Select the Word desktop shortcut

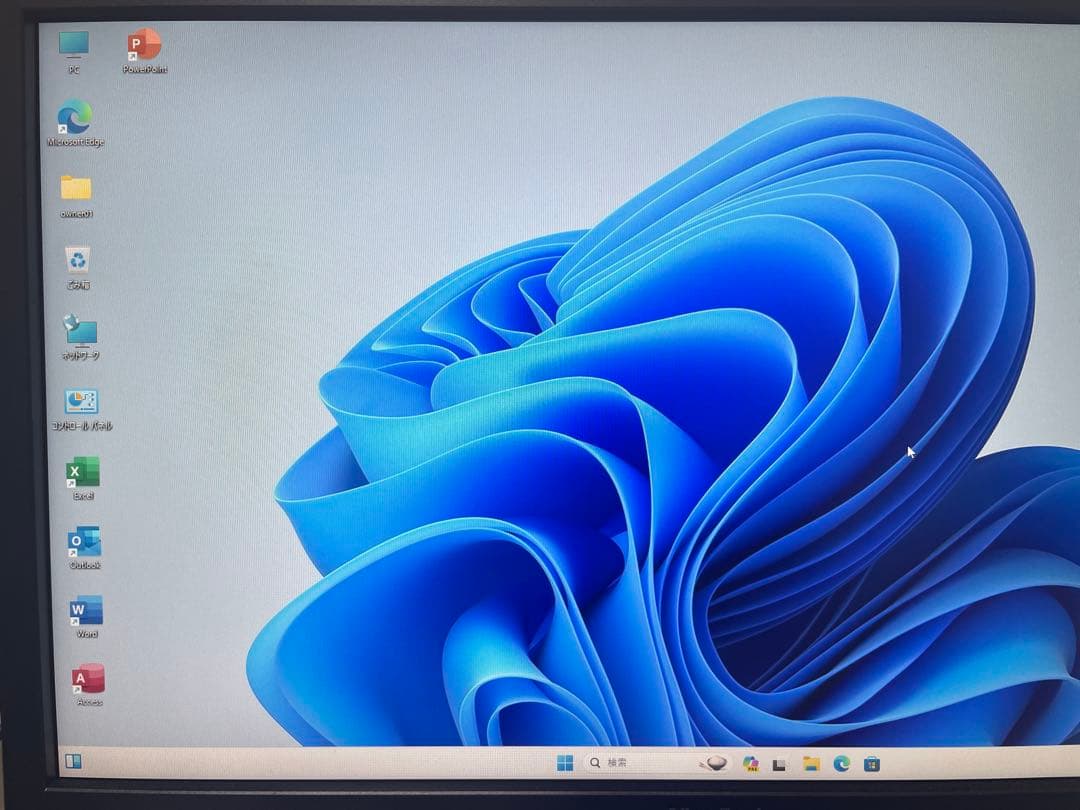pyautogui.click(x=86, y=611)
